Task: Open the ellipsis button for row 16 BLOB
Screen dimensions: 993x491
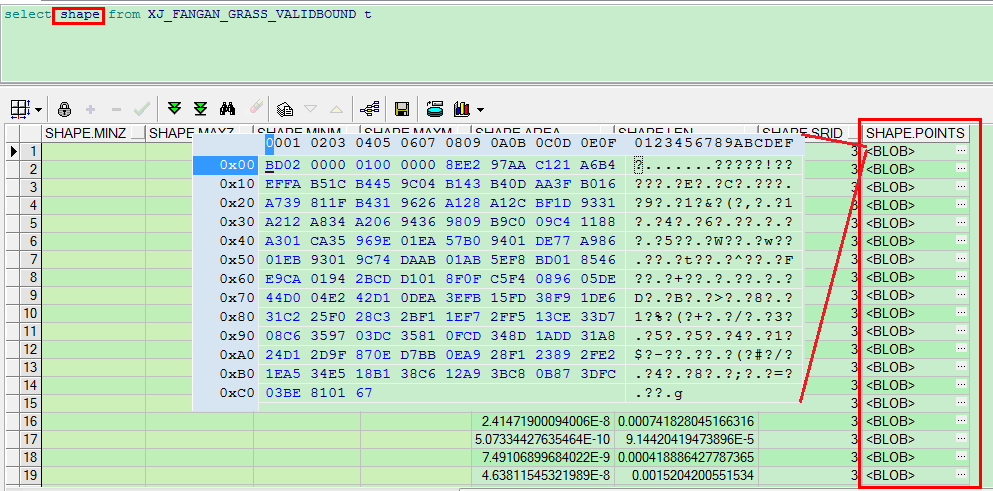Action: pyautogui.click(x=961, y=421)
